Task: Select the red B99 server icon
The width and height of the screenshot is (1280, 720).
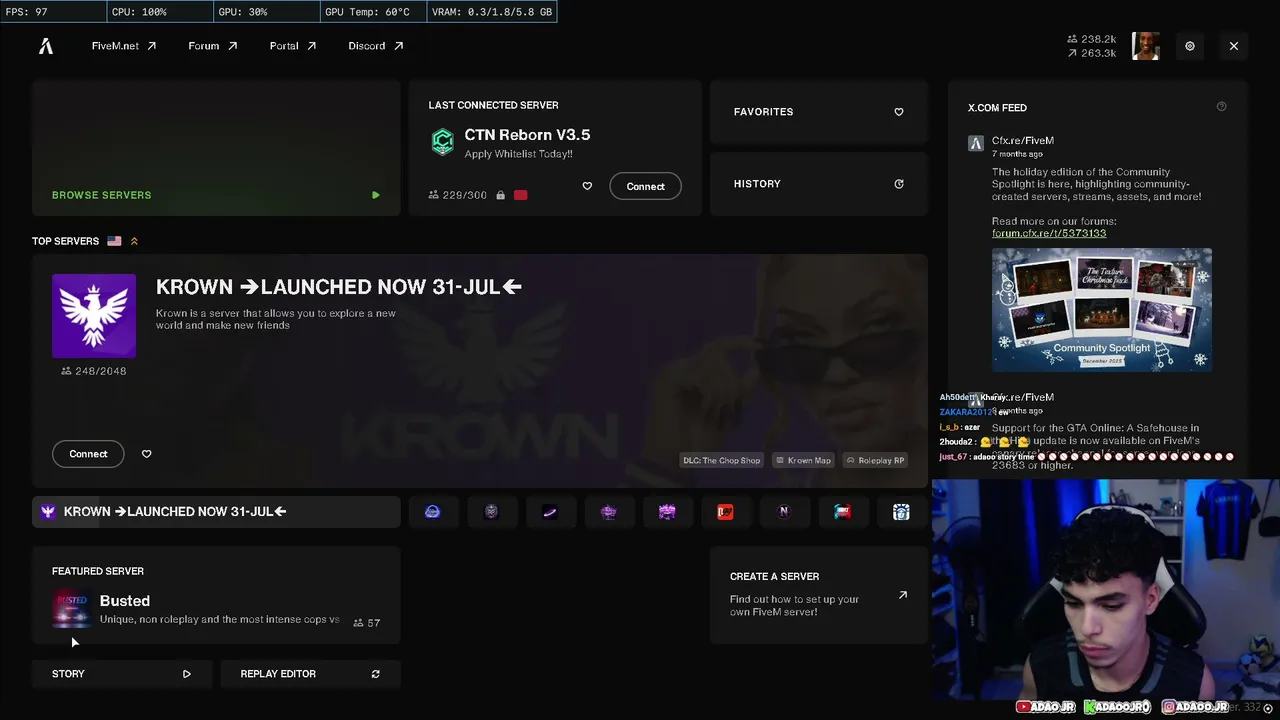Action: click(x=725, y=512)
